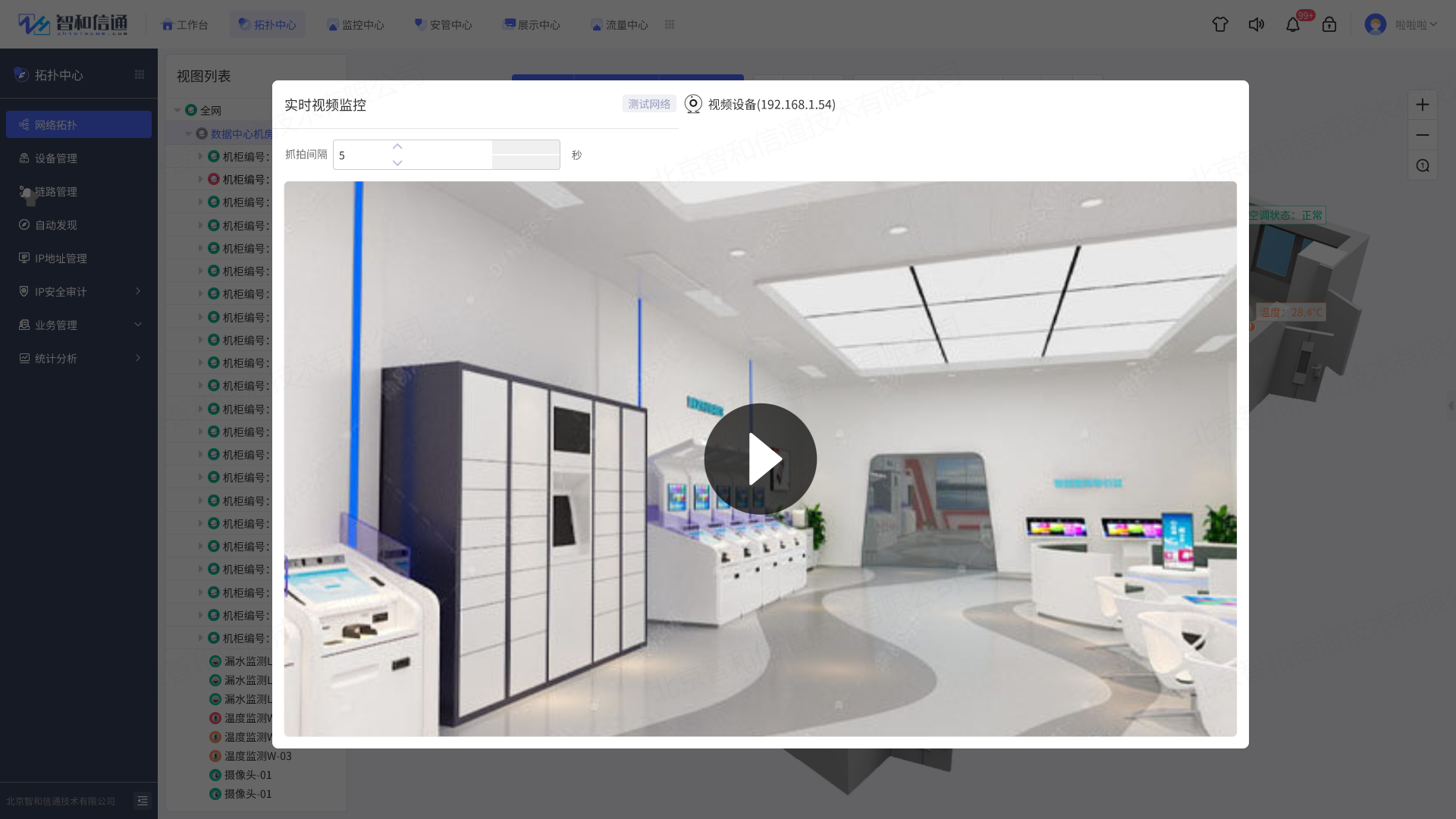This screenshot has height=819, width=1456.
Task: Zoom in with the plus icon
Action: [x=1423, y=105]
